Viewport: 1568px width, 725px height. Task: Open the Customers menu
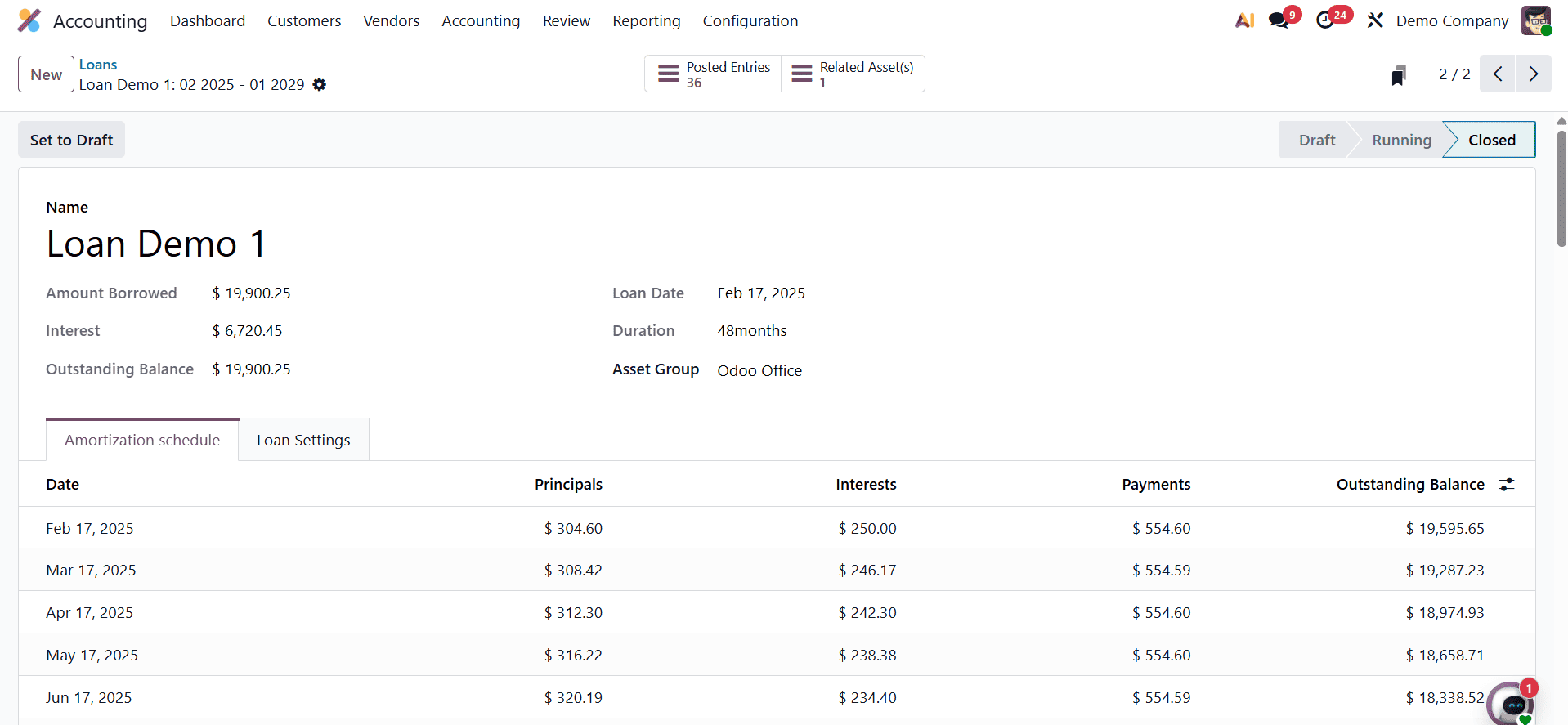click(x=304, y=20)
